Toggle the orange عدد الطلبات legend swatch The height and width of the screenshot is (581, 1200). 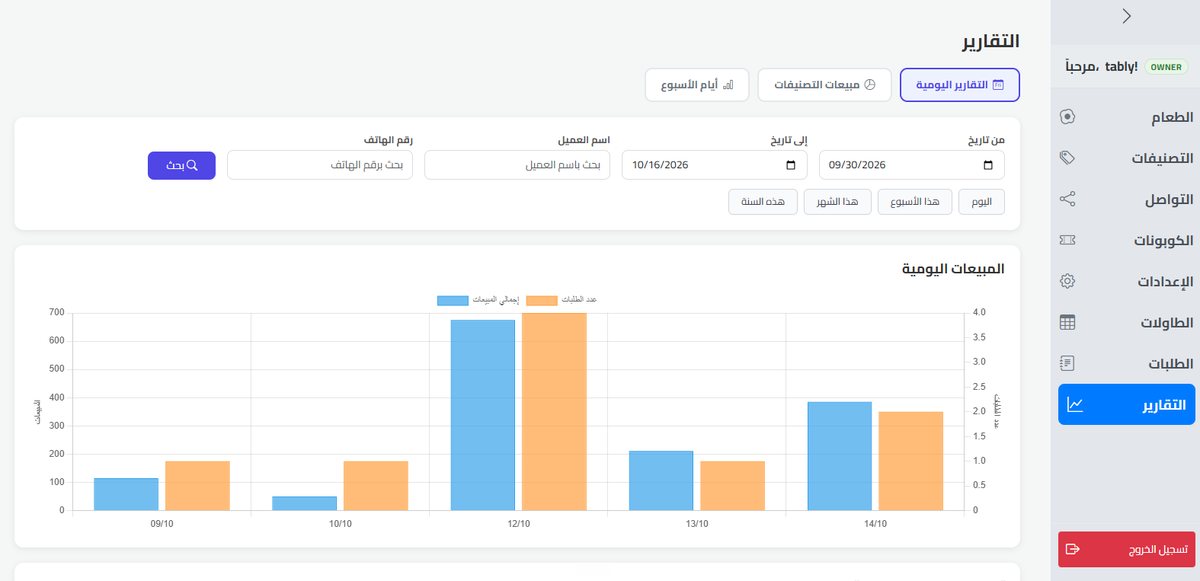[x=541, y=301]
